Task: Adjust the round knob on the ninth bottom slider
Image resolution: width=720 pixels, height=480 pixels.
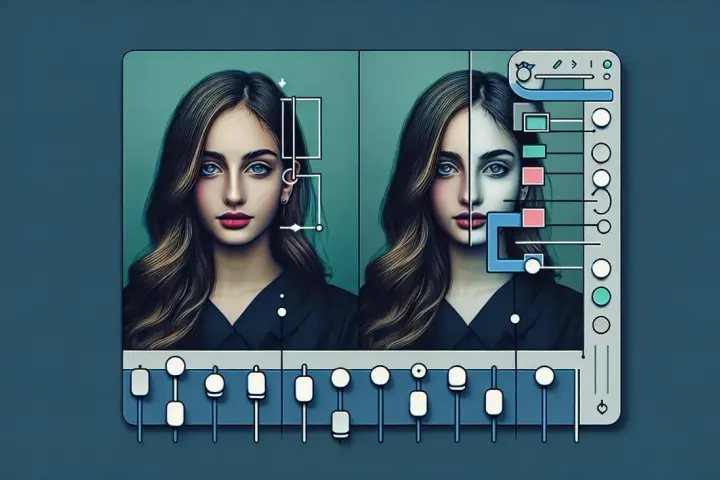Action: (457, 378)
